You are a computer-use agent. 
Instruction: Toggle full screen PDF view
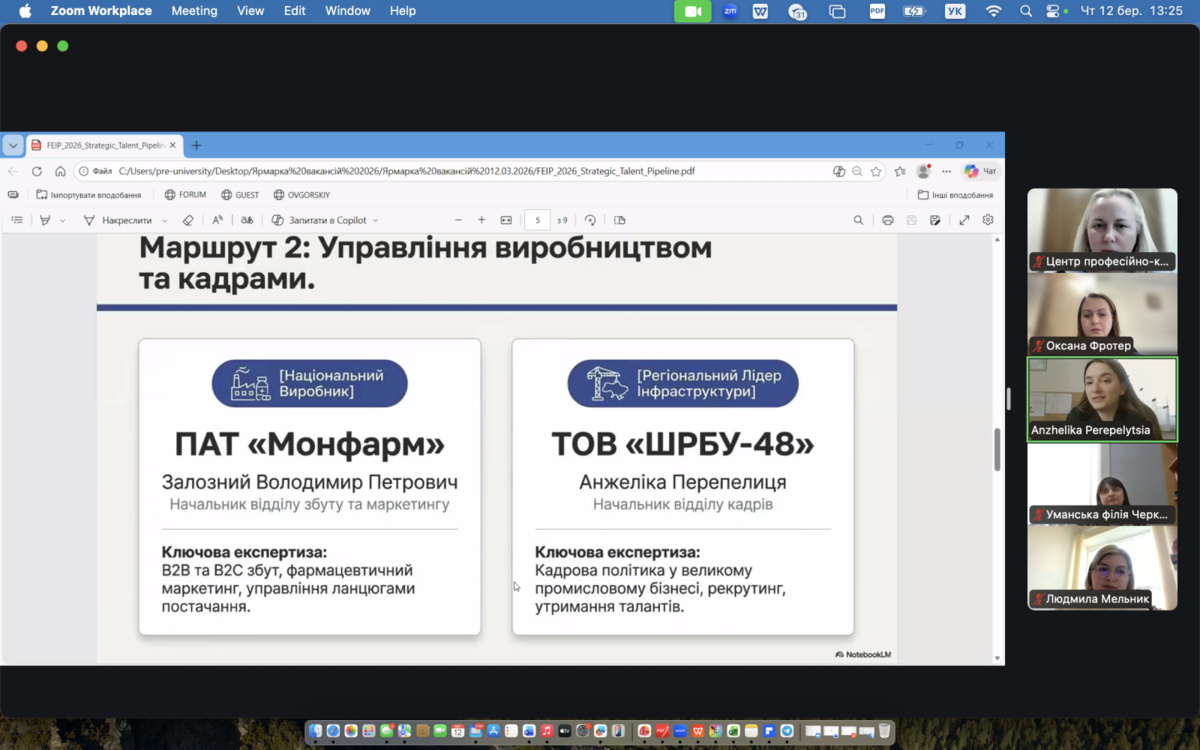pos(964,220)
